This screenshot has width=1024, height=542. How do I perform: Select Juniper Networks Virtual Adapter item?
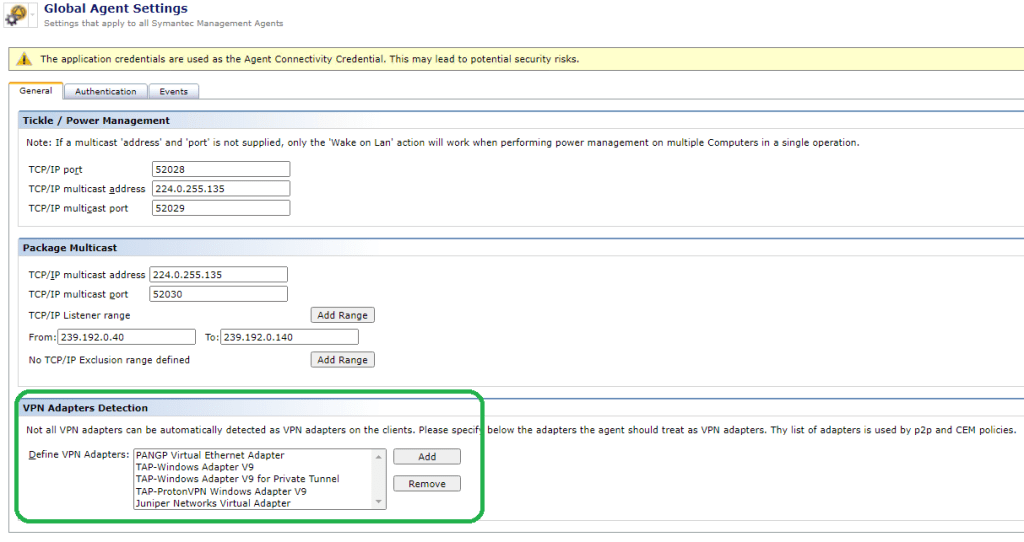point(213,503)
